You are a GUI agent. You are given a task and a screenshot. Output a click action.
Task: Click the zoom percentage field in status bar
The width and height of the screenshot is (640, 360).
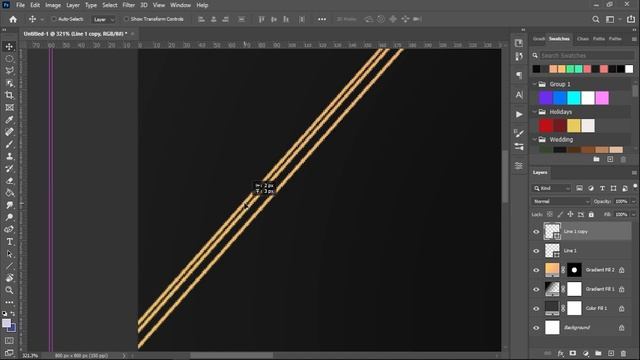(x=30, y=356)
